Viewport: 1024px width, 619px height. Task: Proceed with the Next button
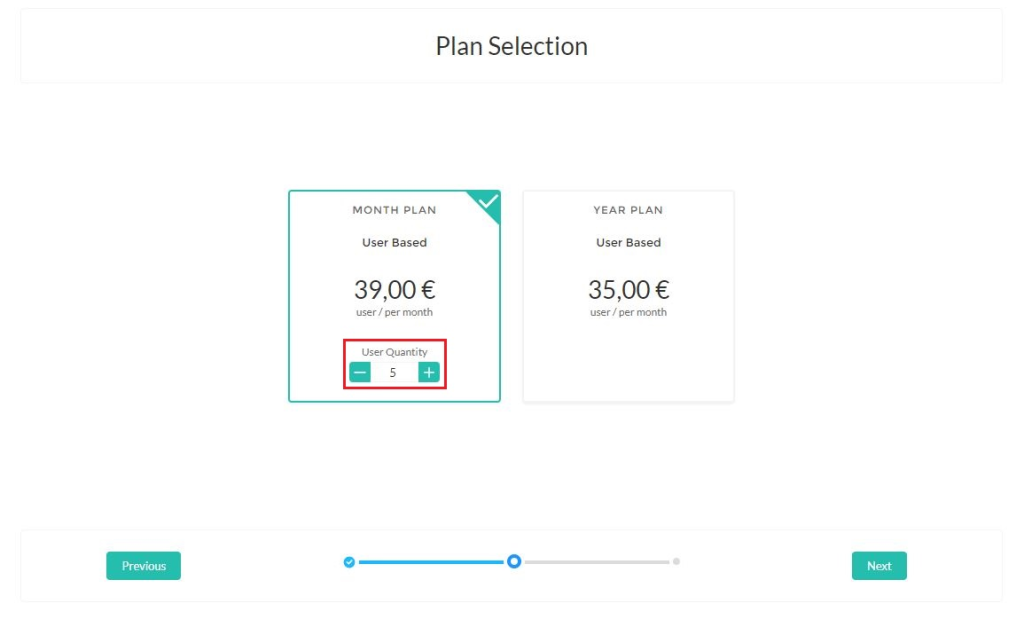[x=879, y=566]
